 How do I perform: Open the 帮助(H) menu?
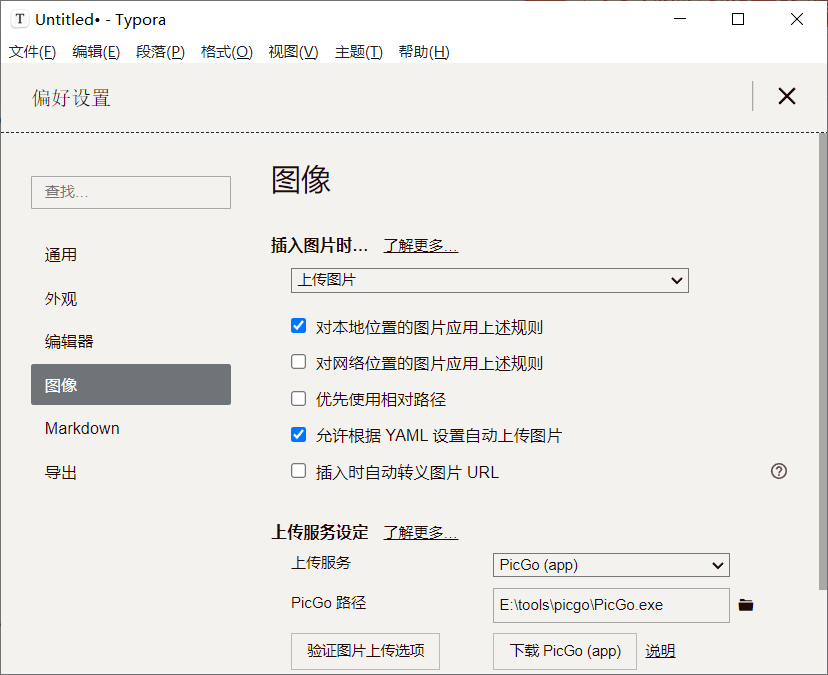point(424,52)
